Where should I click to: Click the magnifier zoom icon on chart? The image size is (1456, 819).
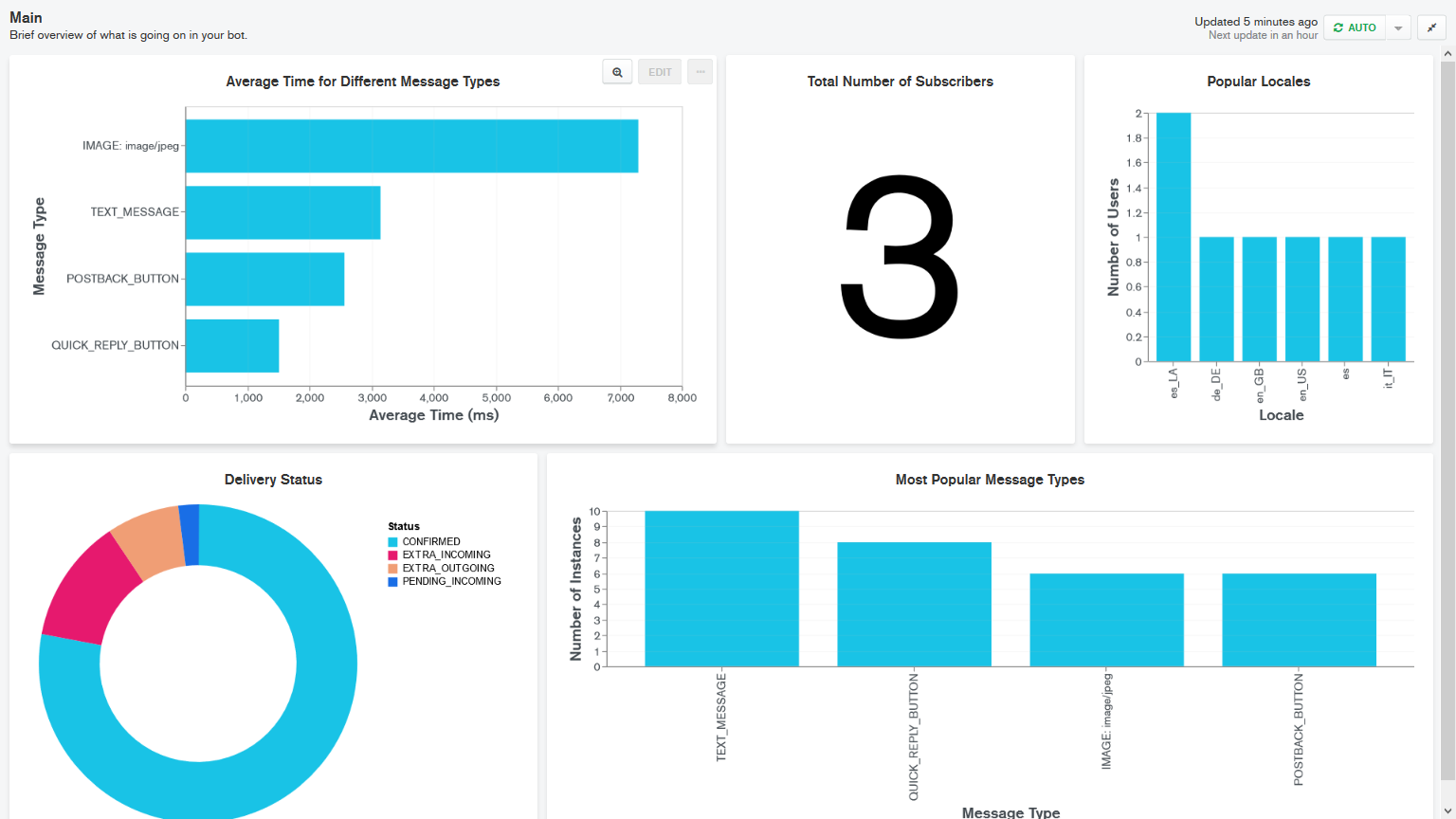tap(617, 72)
